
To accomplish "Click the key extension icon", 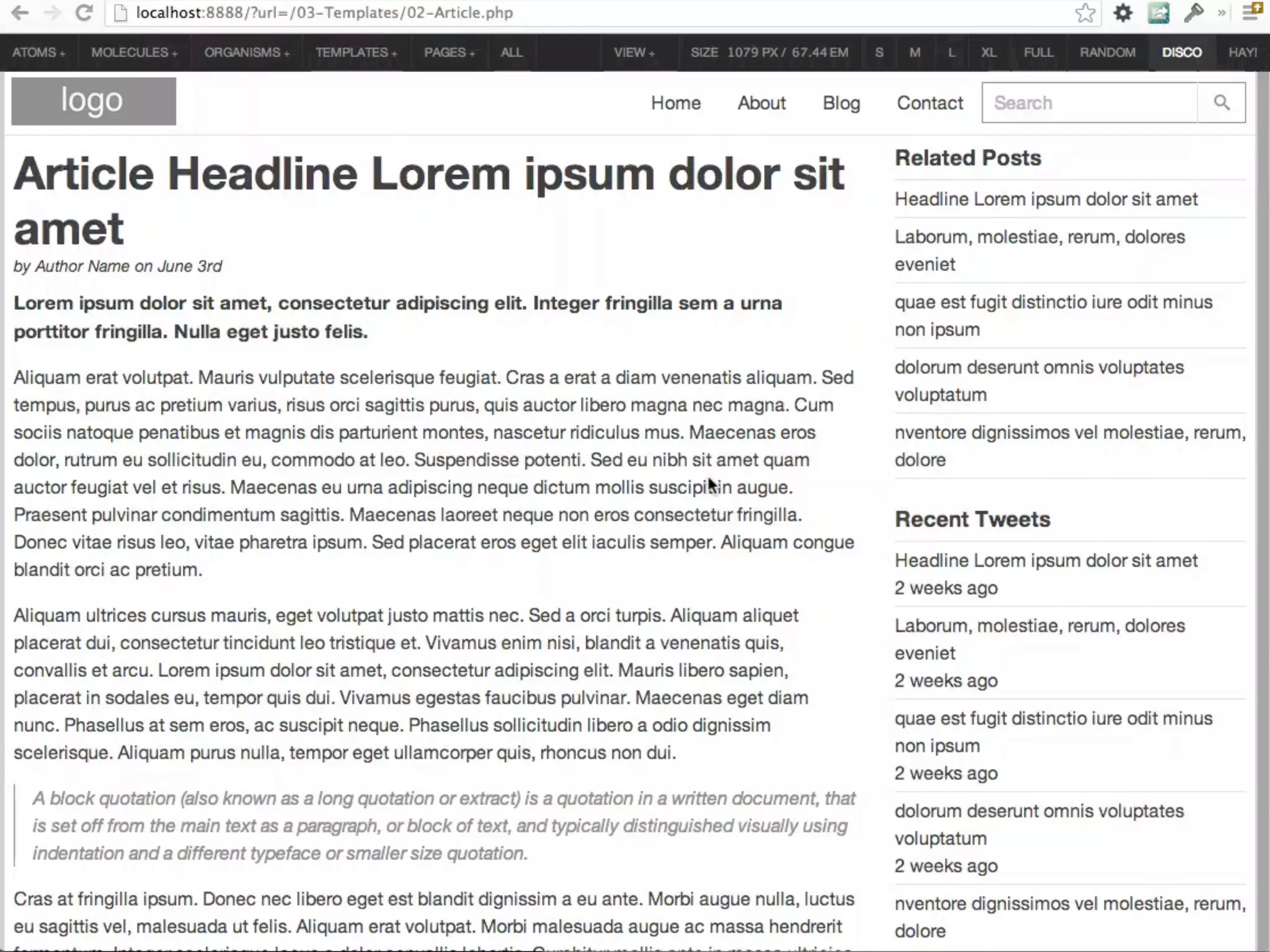I will click(x=1193, y=13).
